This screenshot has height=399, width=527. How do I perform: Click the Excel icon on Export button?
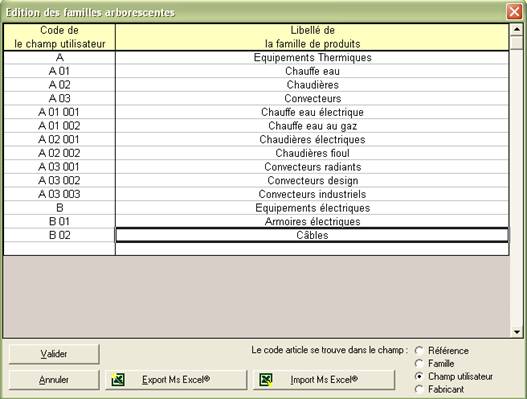click(x=118, y=380)
